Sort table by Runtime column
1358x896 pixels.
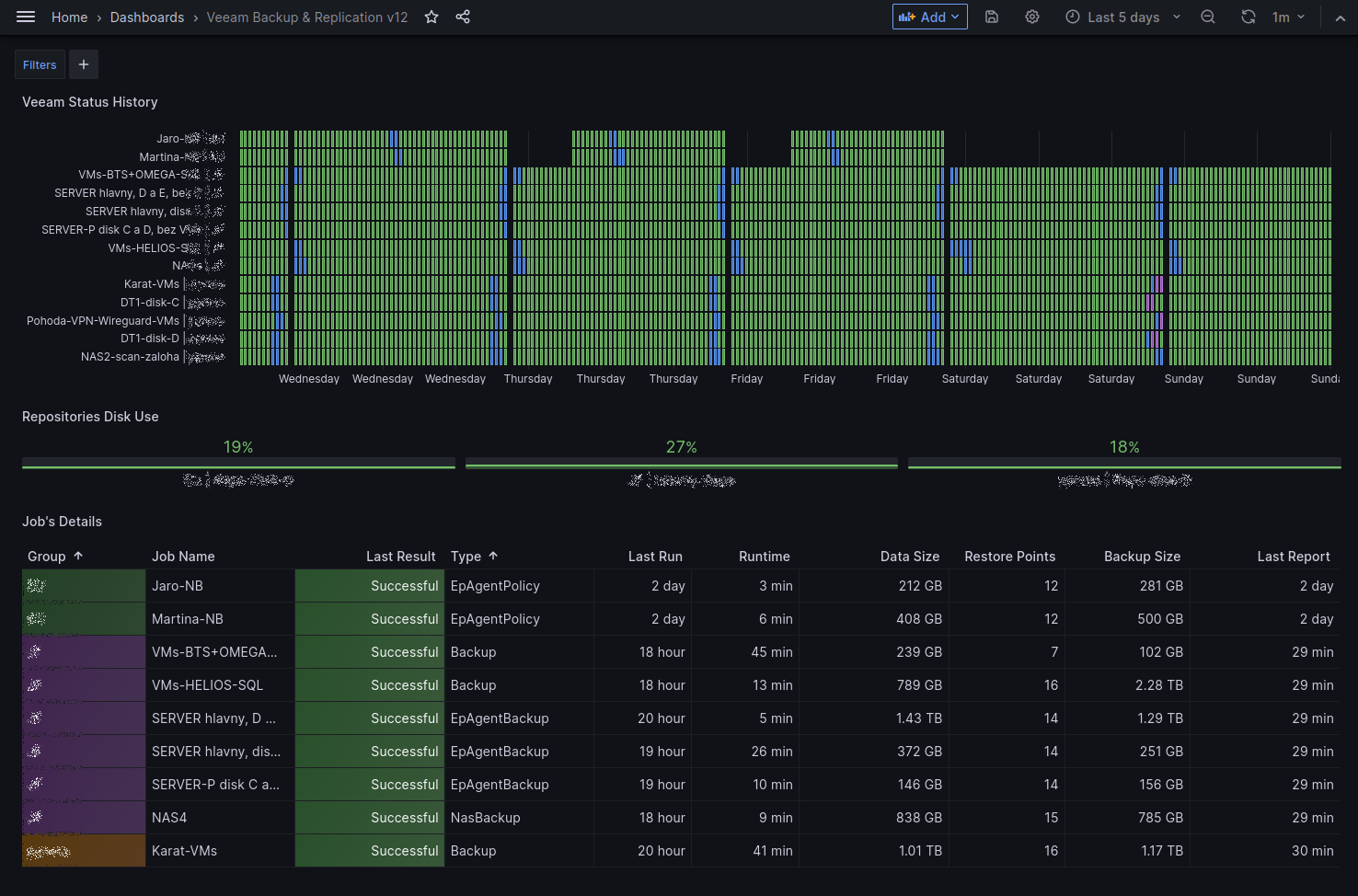[x=765, y=557]
